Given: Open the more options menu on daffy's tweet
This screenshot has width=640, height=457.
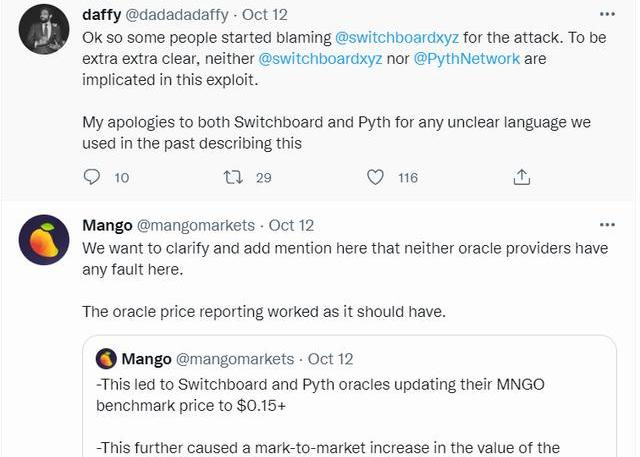Looking at the screenshot, I should [x=607, y=14].
